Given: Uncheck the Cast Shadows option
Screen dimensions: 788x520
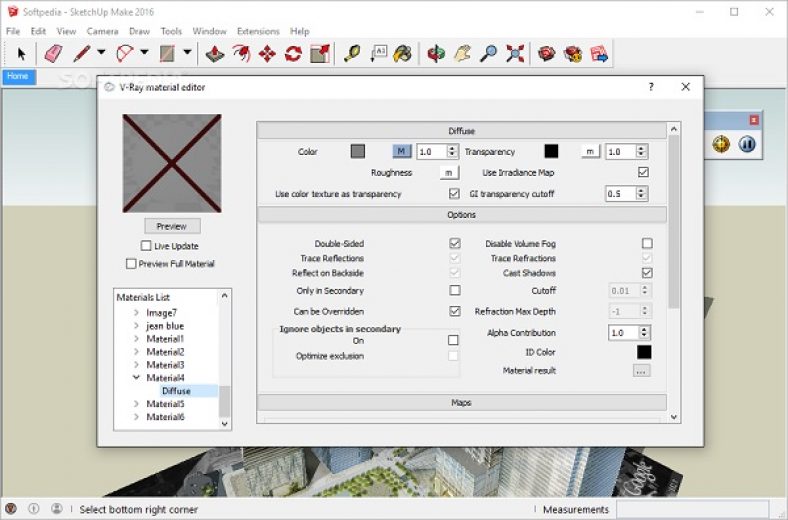Looking at the screenshot, I should [x=647, y=273].
